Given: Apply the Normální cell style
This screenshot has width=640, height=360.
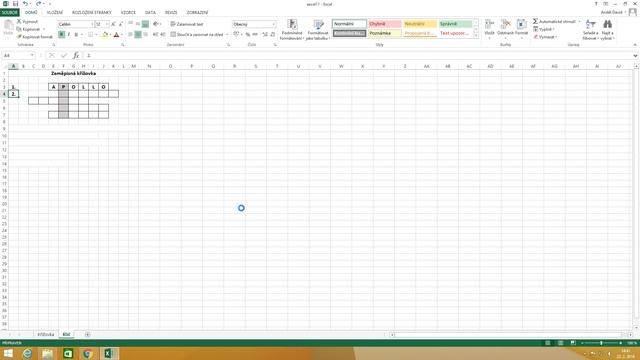Looking at the screenshot, I should click(349, 24).
